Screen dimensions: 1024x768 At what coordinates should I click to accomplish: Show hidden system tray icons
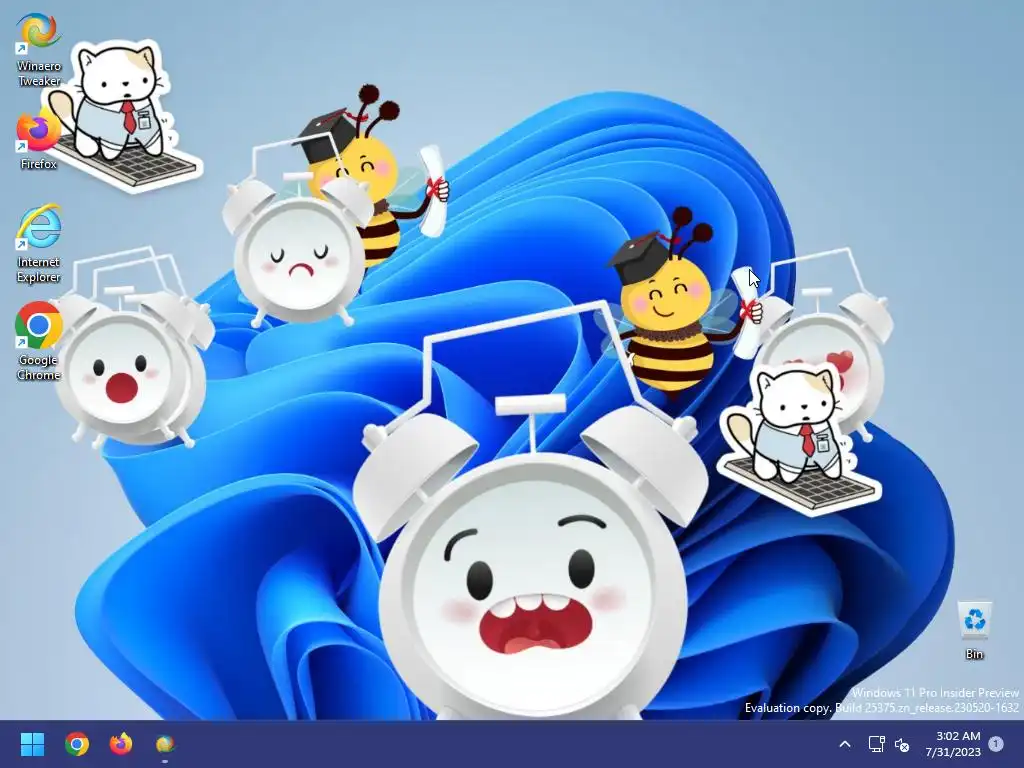click(844, 744)
